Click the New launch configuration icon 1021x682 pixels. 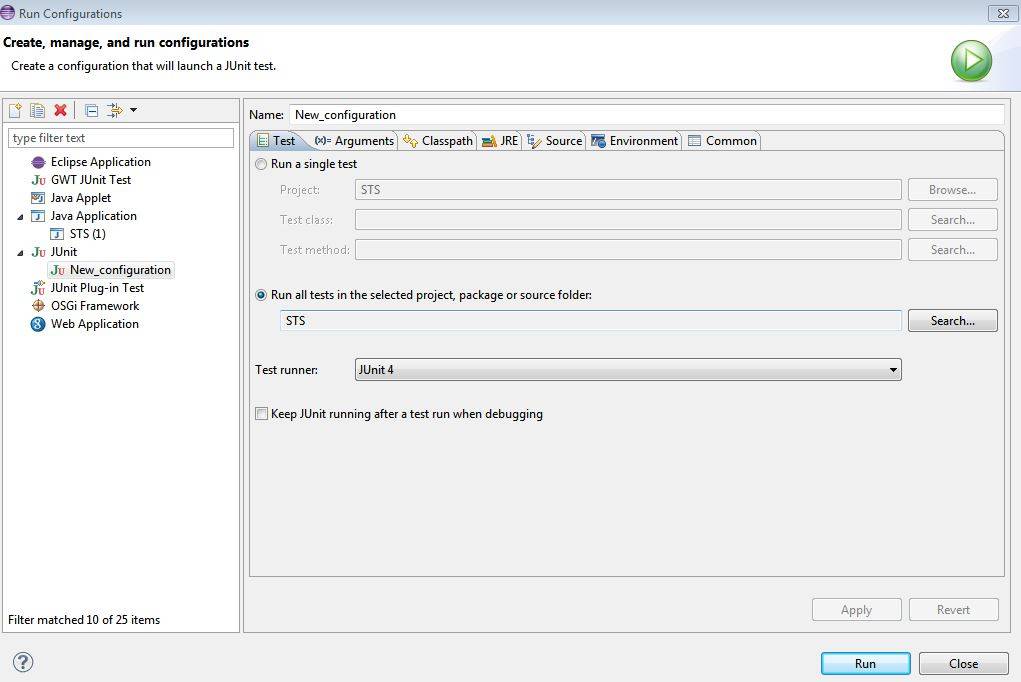(15, 110)
